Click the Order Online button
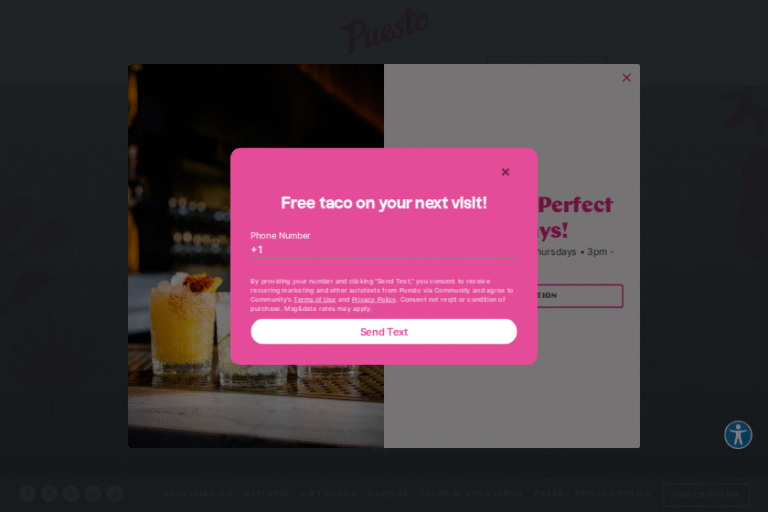 706,494
